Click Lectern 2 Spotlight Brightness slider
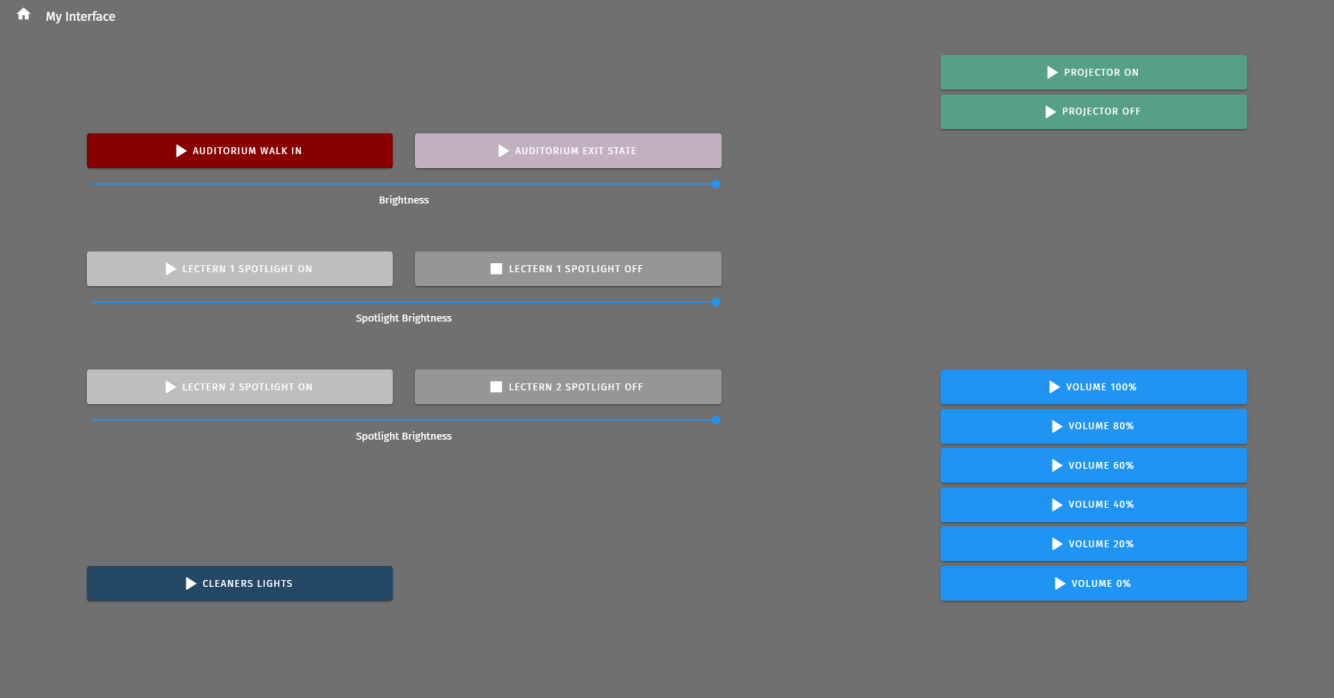The width and height of the screenshot is (1334, 698). 404,420
